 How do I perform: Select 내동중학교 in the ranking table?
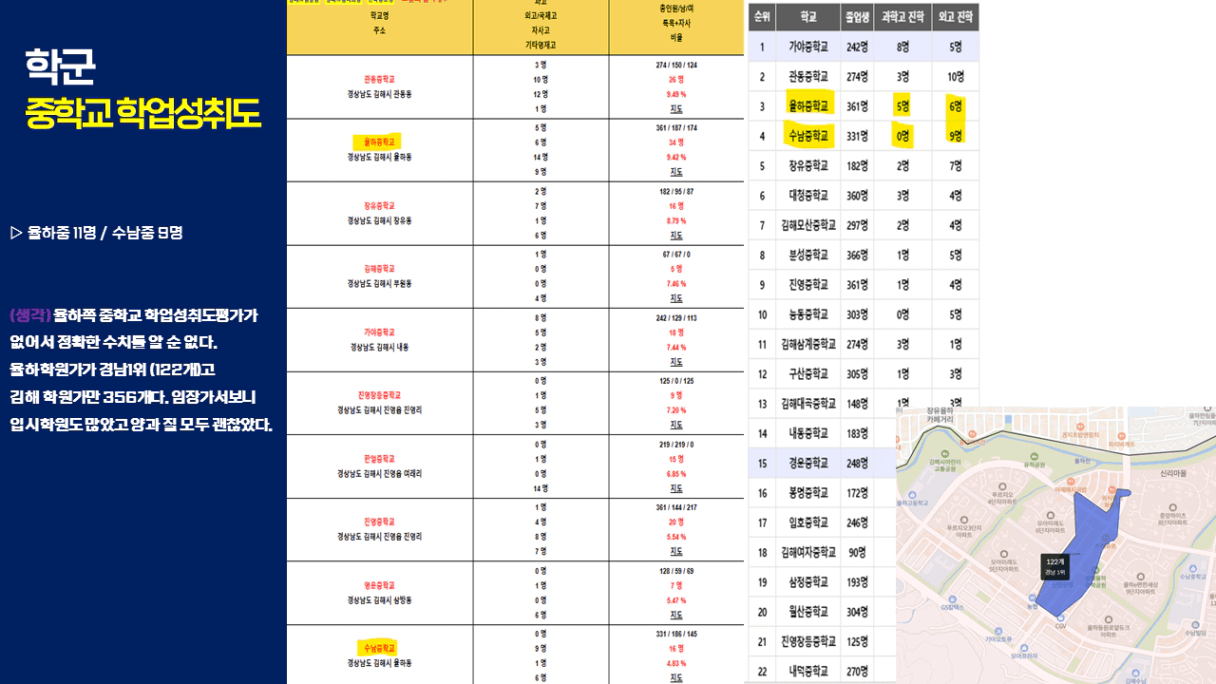pyautogui.click(x=808, y=433)
